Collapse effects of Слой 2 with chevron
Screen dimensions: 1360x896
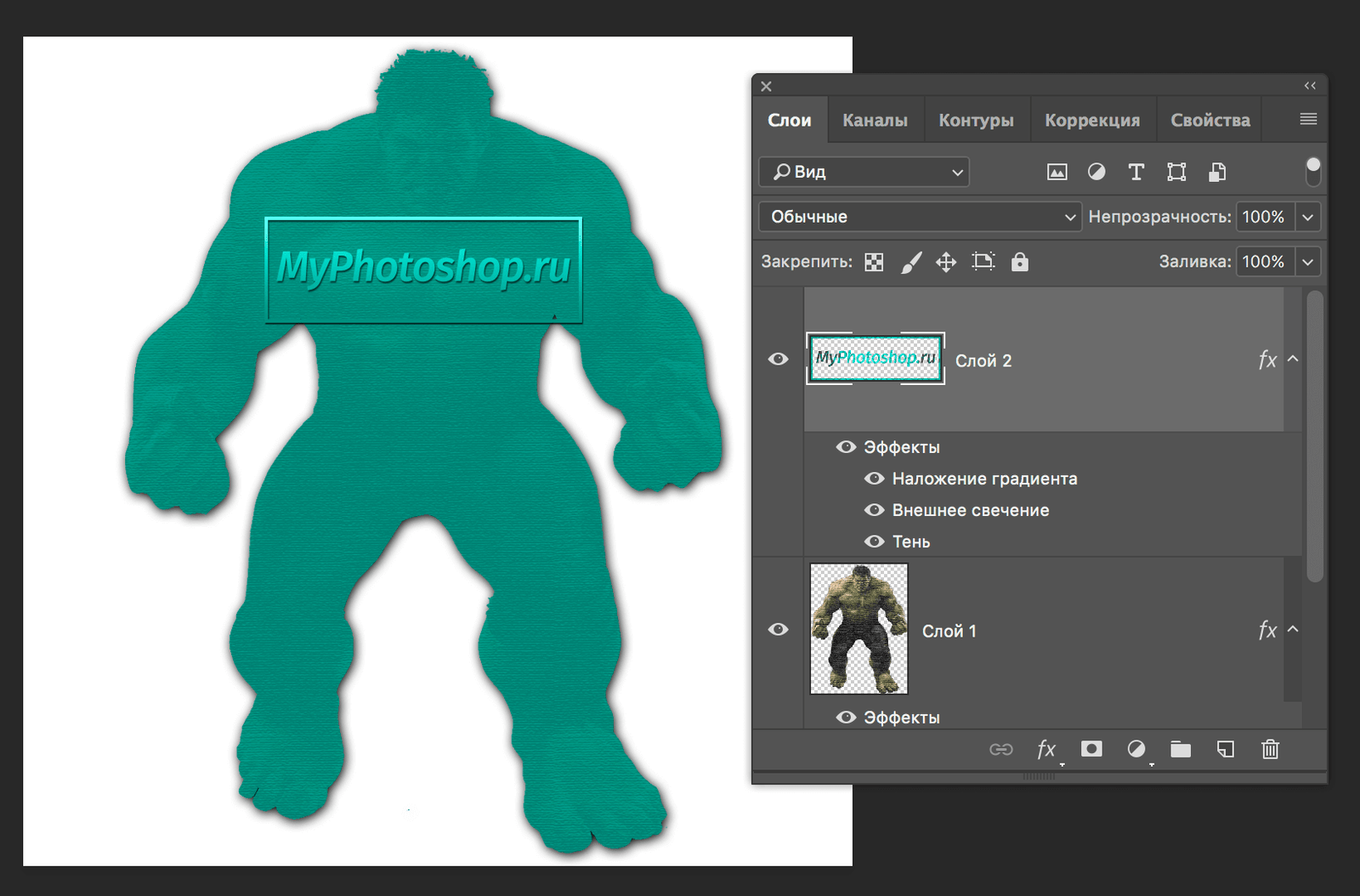click(1293, 360)
